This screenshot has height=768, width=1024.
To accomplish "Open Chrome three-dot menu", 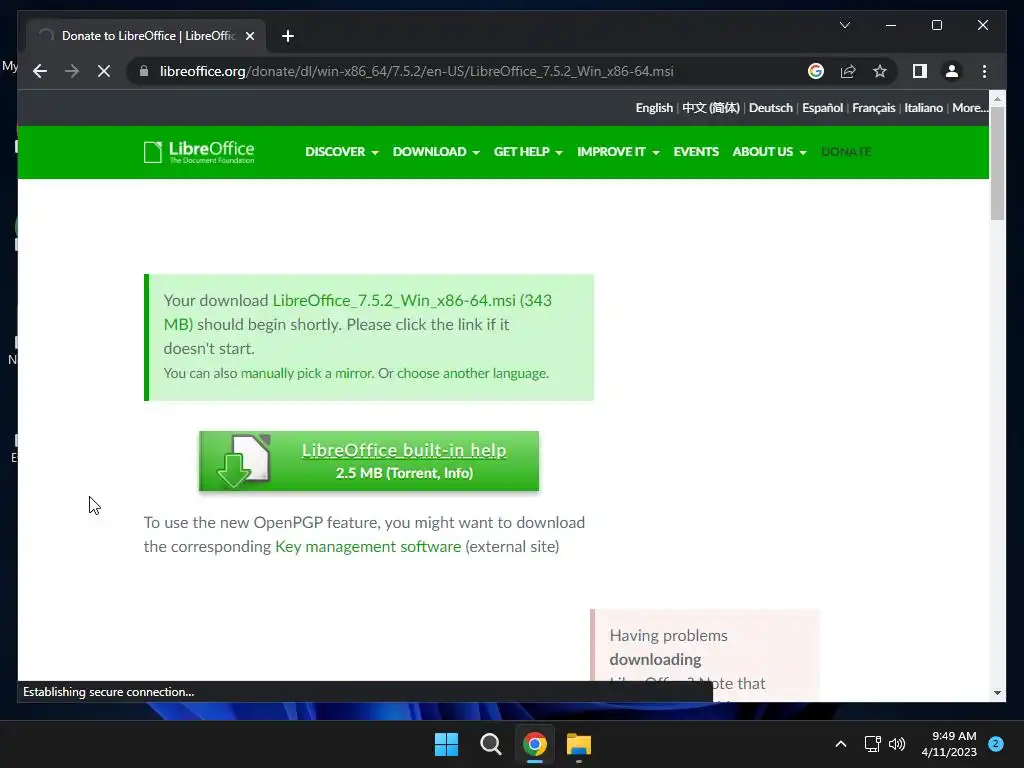I will point(984,71).
